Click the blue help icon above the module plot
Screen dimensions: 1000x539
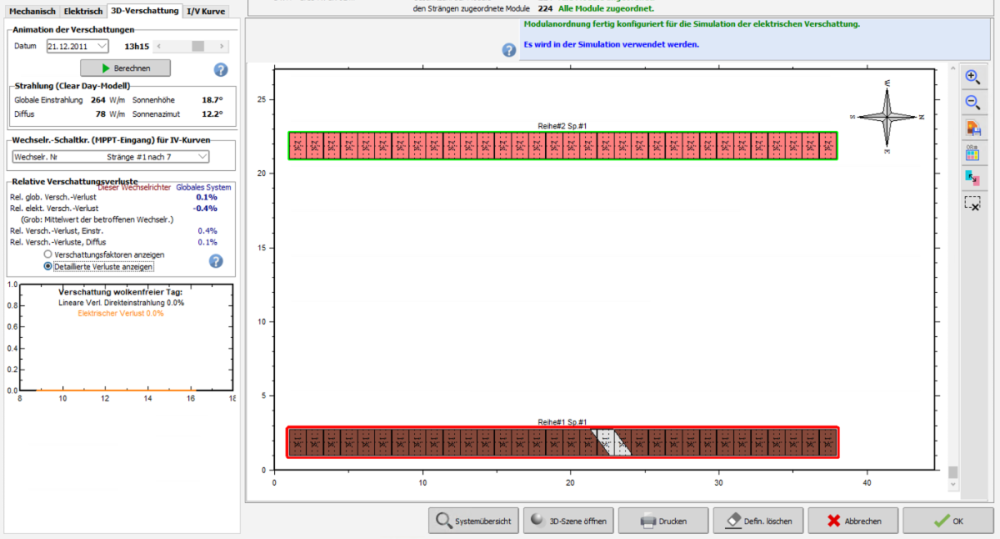[509, 50]
